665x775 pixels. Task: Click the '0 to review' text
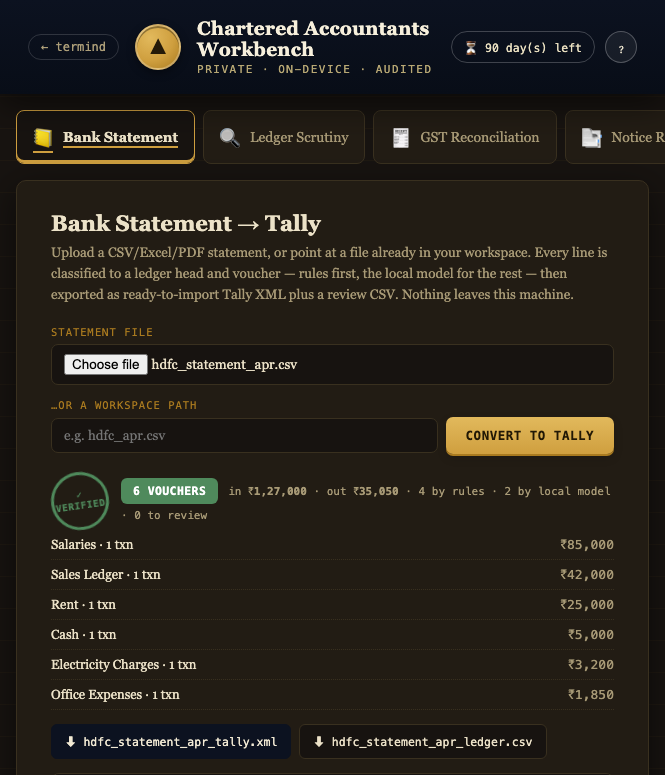point(171,515)
